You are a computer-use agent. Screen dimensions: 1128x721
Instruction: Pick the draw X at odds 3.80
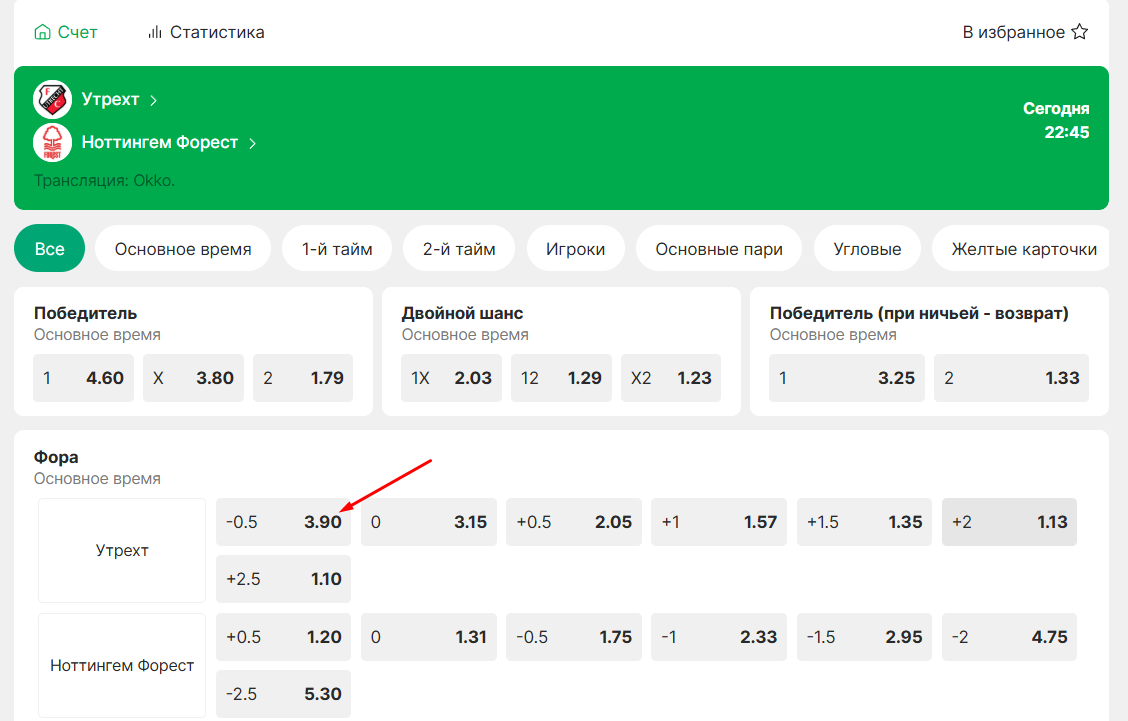[x=193, y=378]
